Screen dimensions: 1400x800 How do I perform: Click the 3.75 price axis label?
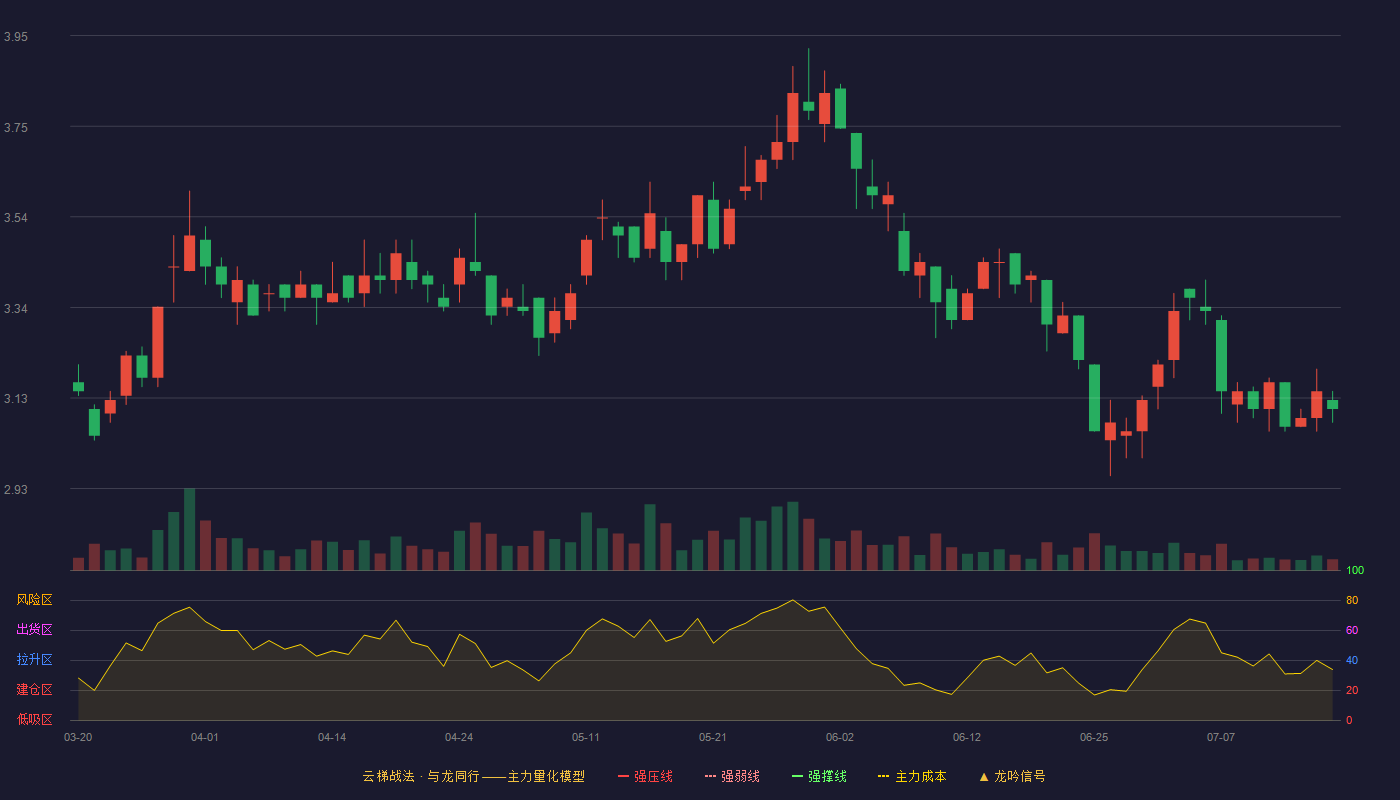pos(16,127)
